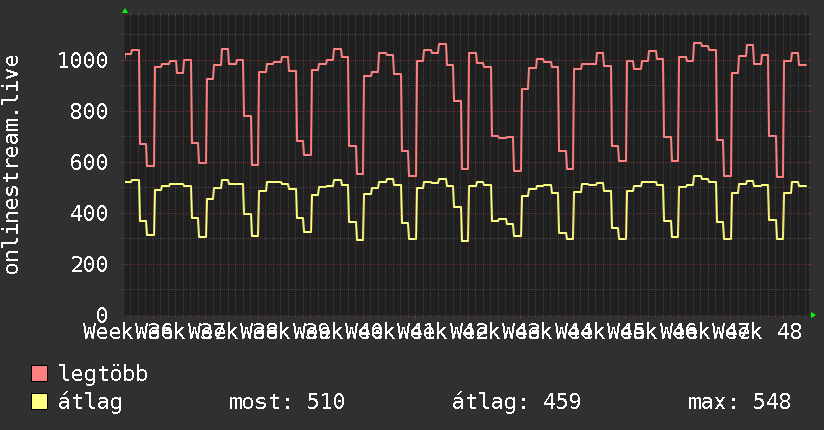
Task: Click the 0 y-axis label
Action: 102,315
